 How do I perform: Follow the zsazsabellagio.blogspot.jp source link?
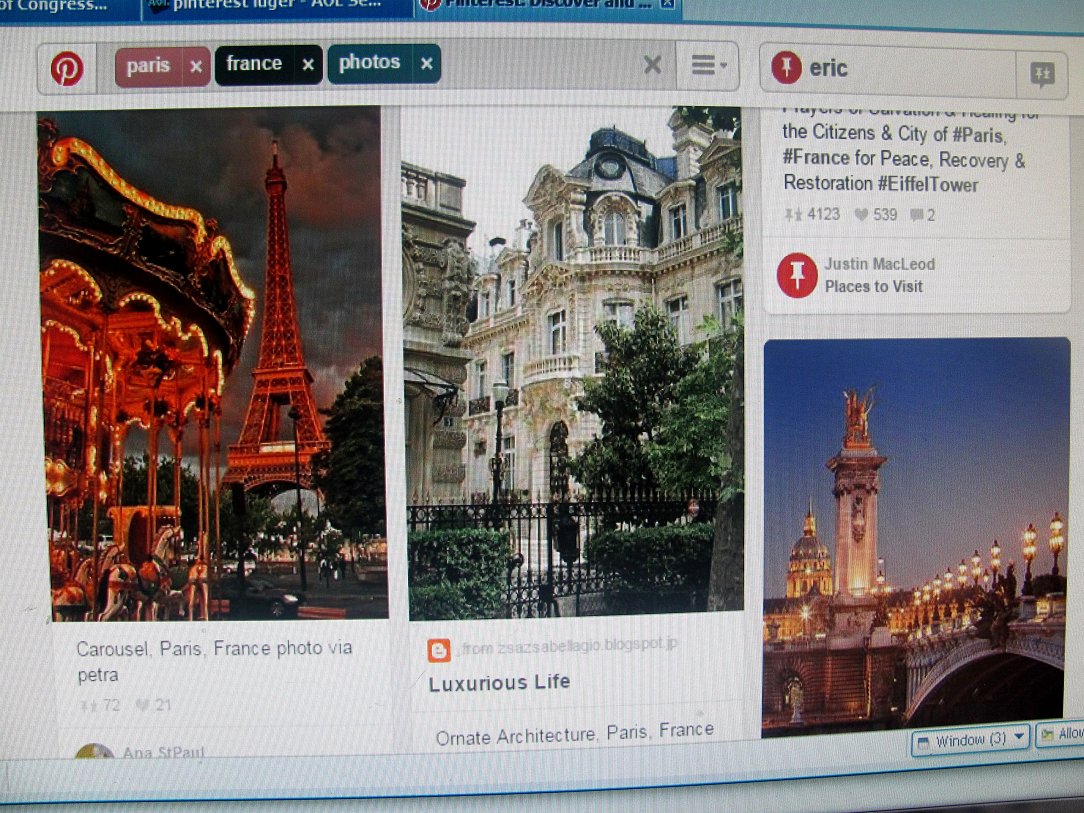(x=569, y=646)
